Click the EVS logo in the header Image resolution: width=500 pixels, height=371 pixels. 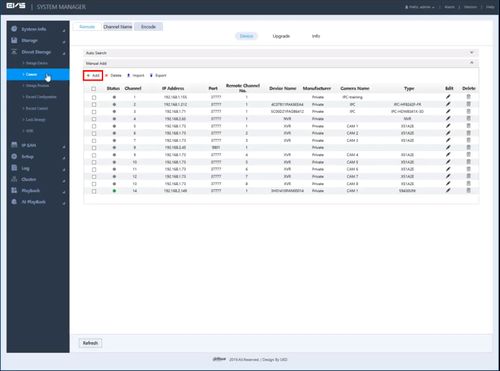pos(16,6)
